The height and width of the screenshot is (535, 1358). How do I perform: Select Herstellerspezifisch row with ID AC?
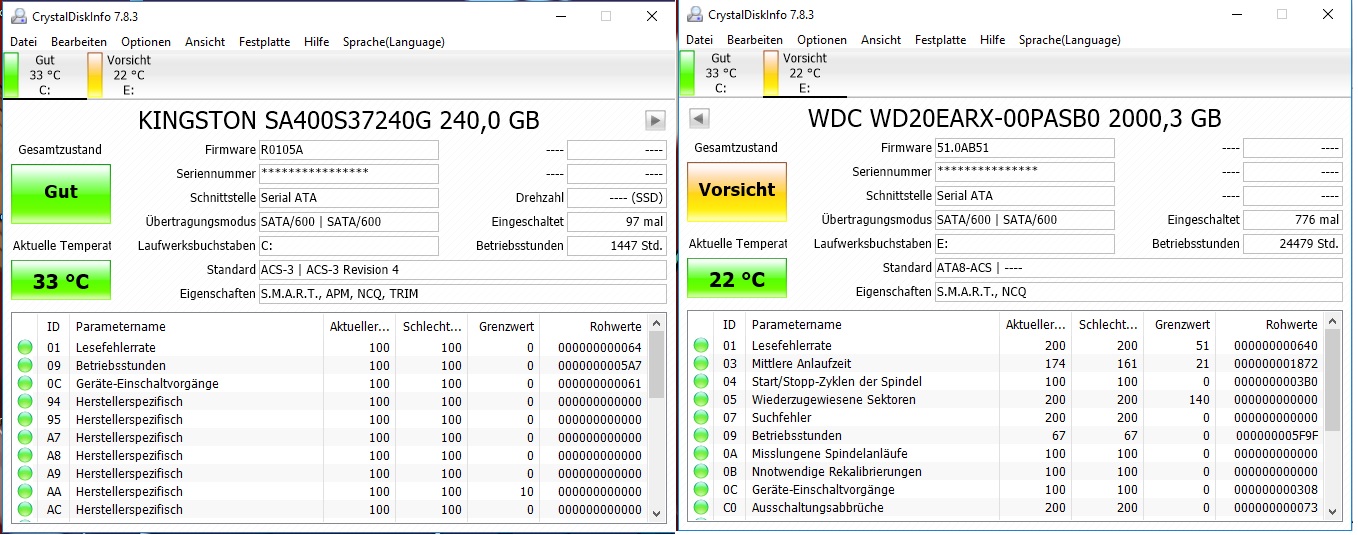coord(330,510)
